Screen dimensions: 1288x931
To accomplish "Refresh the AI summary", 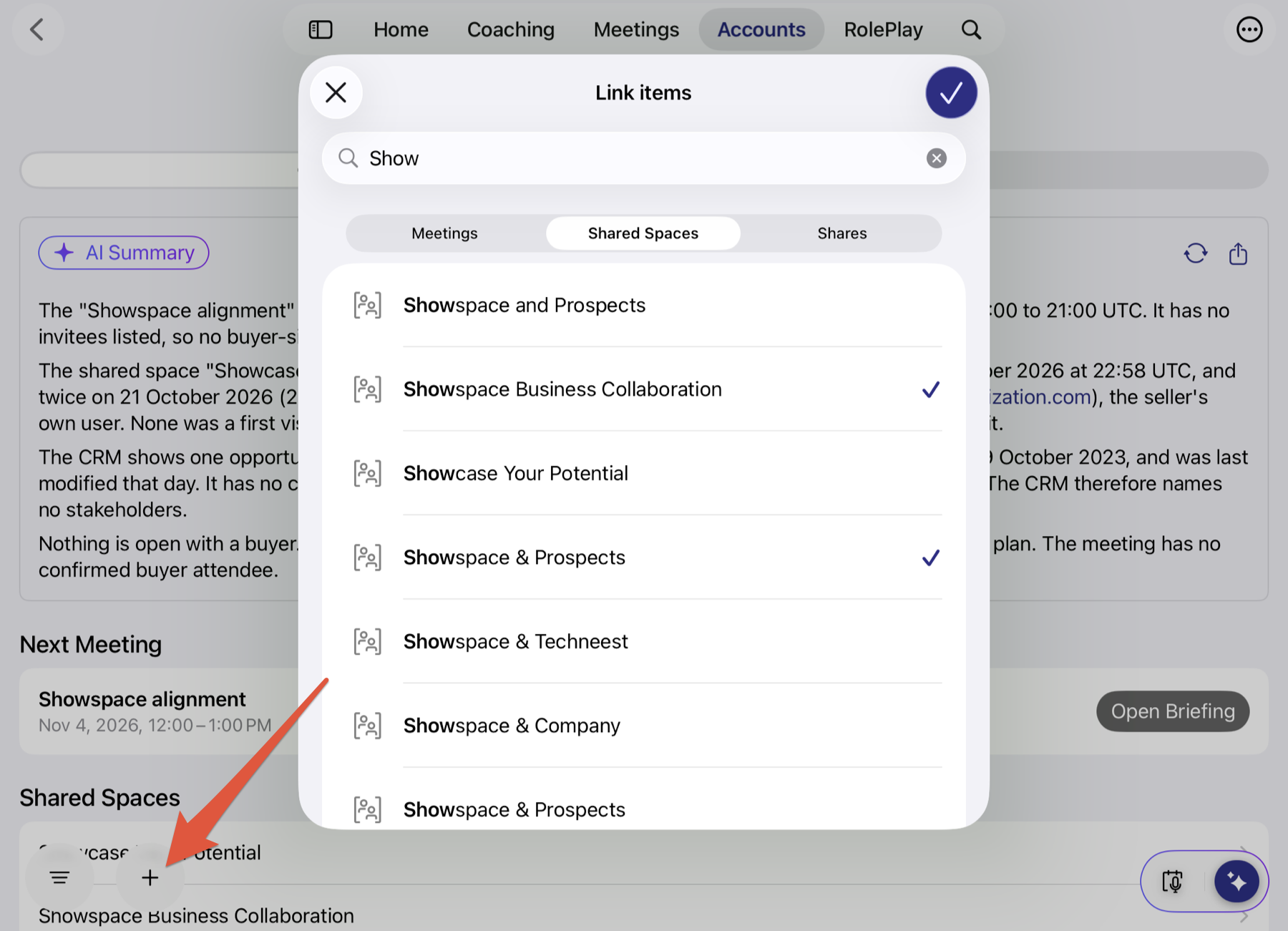I will (x=1195, y=253).
